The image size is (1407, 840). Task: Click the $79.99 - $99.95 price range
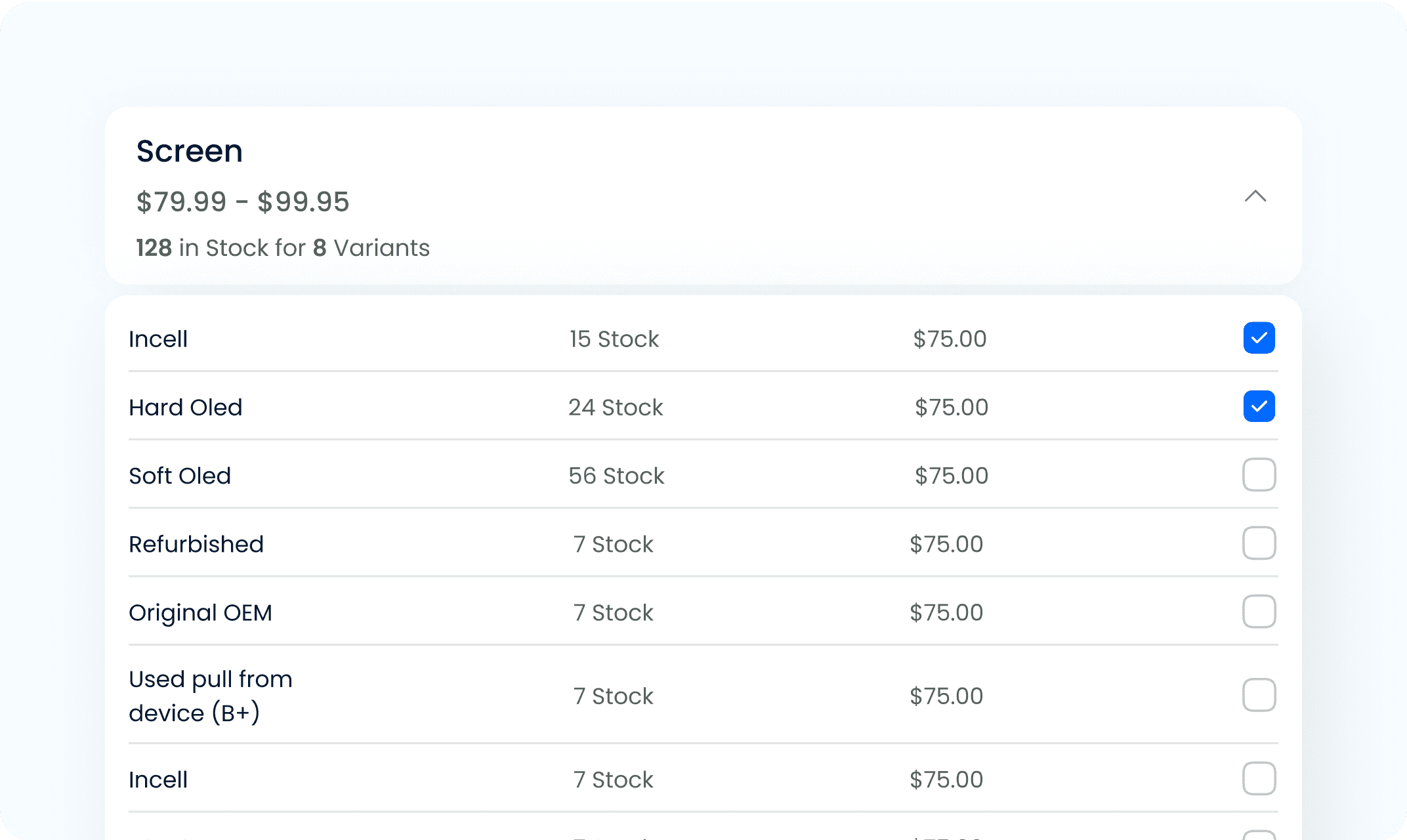click(243, 202)
